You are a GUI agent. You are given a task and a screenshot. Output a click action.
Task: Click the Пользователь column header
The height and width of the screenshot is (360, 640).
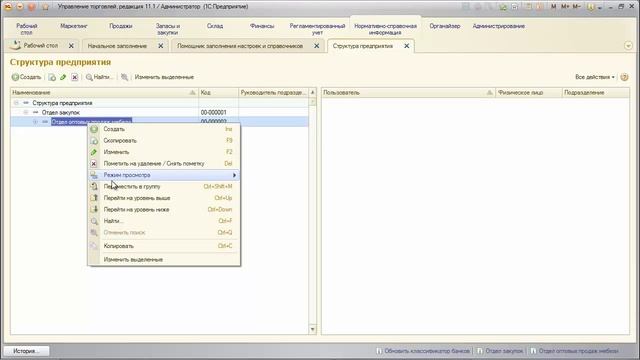click(408, 93)
